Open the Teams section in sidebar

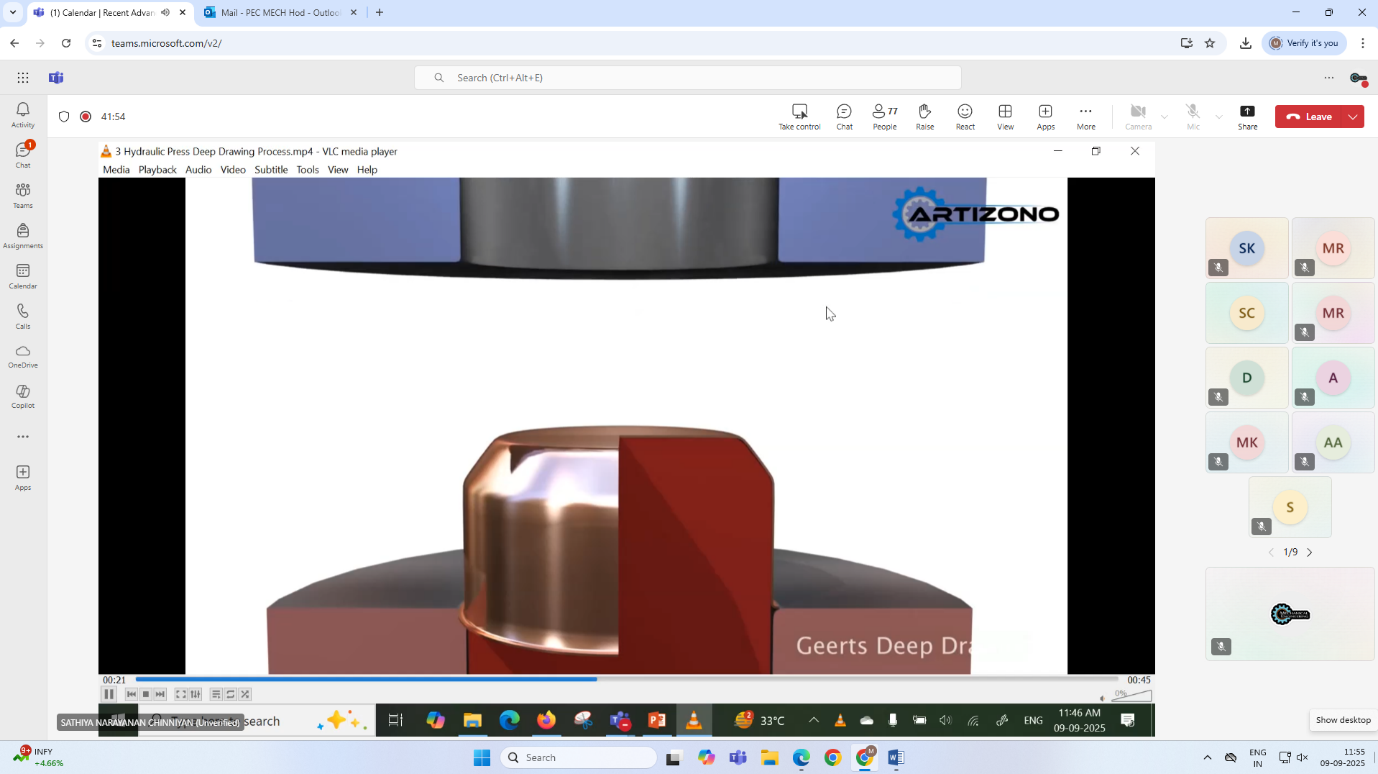(x=23, y=195)
